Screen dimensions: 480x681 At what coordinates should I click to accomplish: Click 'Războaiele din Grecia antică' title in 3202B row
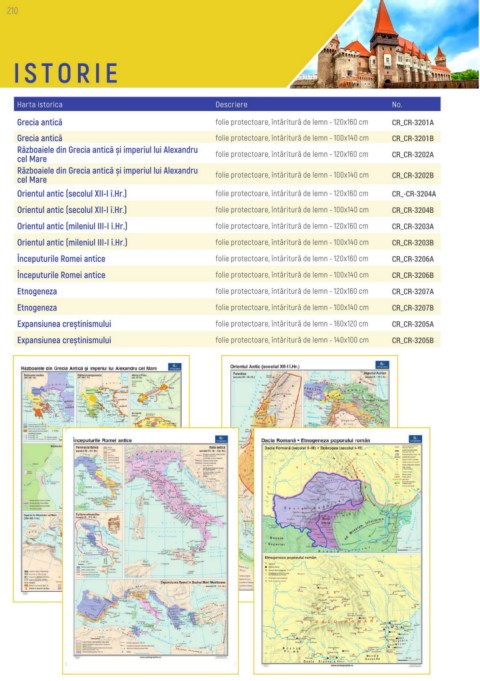click(107, 175)
